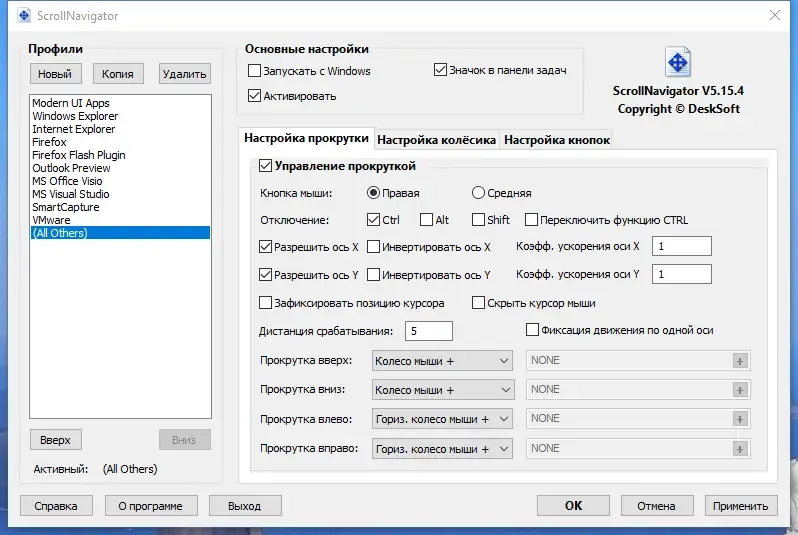The height and width of the screenshot is (535, 798).
Task: Click the disabled Вниз button
Action: click(x=184, y=440)
